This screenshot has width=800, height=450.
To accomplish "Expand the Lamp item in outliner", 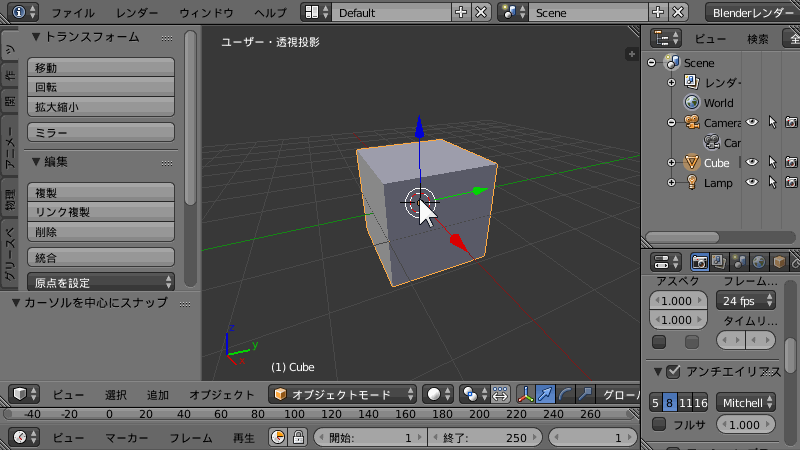I will pyautogui.click(x=671, y=183).
